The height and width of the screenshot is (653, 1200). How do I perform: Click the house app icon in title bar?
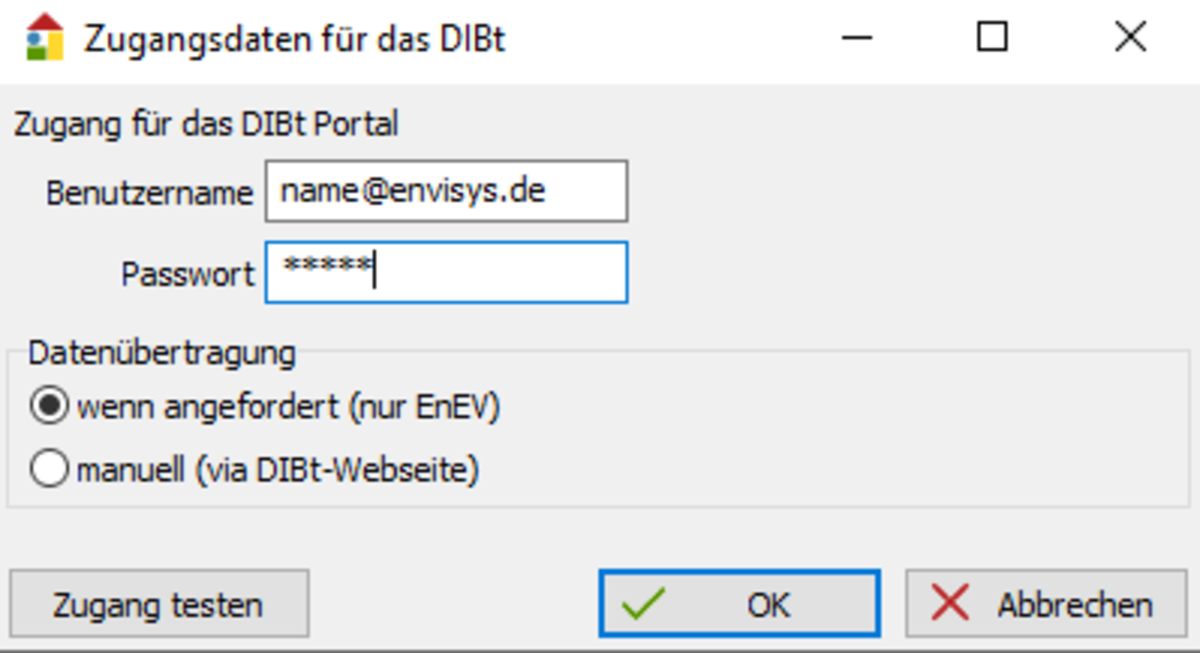point(44,38)
